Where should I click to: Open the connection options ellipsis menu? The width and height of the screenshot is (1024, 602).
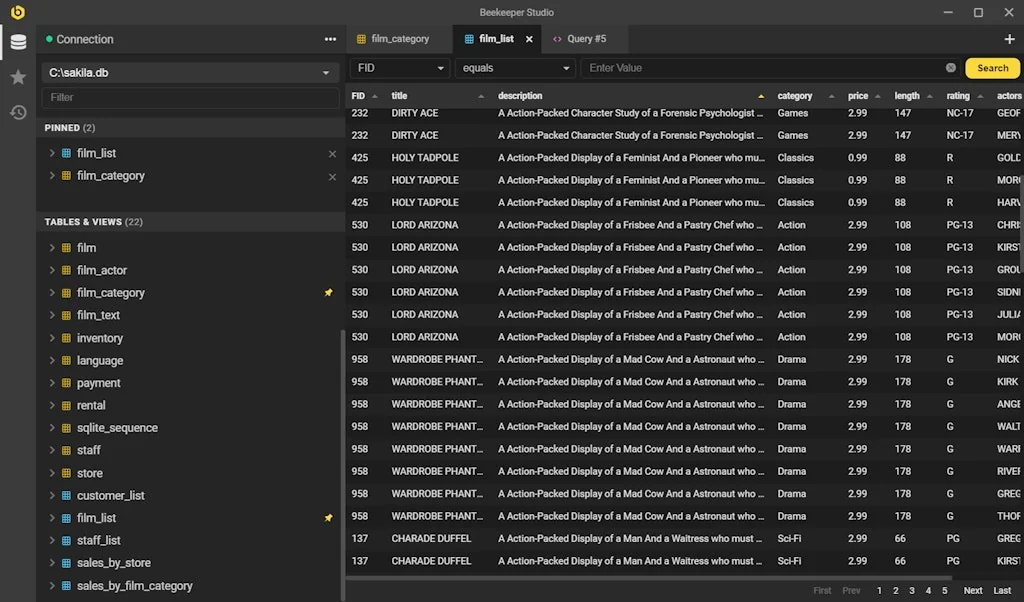[330, 38]
